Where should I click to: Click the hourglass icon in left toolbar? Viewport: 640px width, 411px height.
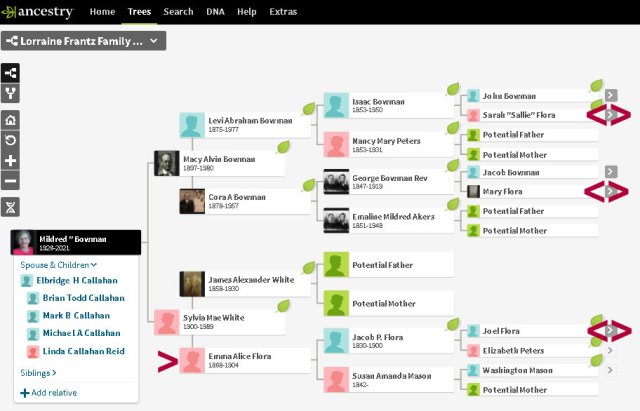[x=10, y=206]
